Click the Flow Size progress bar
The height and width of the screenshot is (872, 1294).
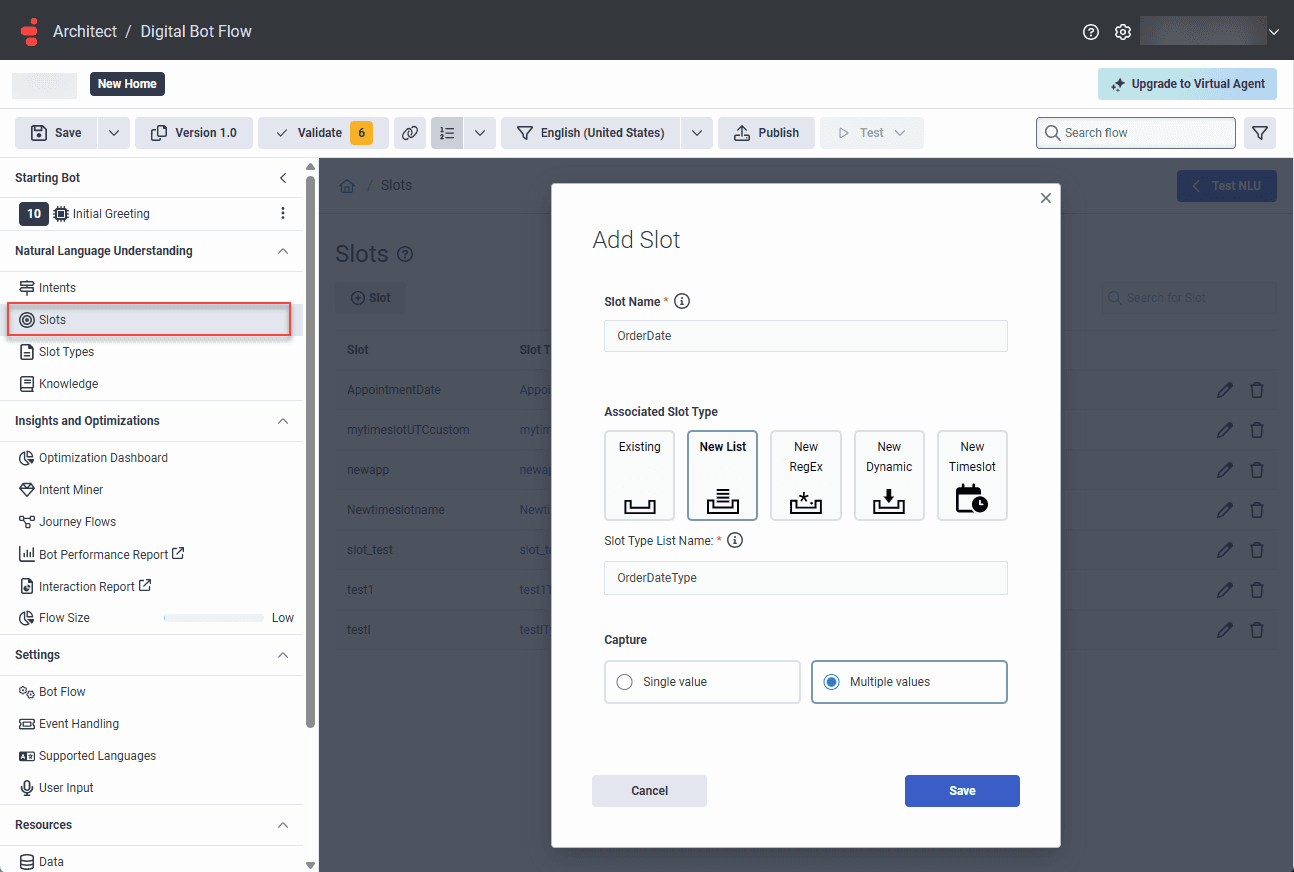coord(214,618)
